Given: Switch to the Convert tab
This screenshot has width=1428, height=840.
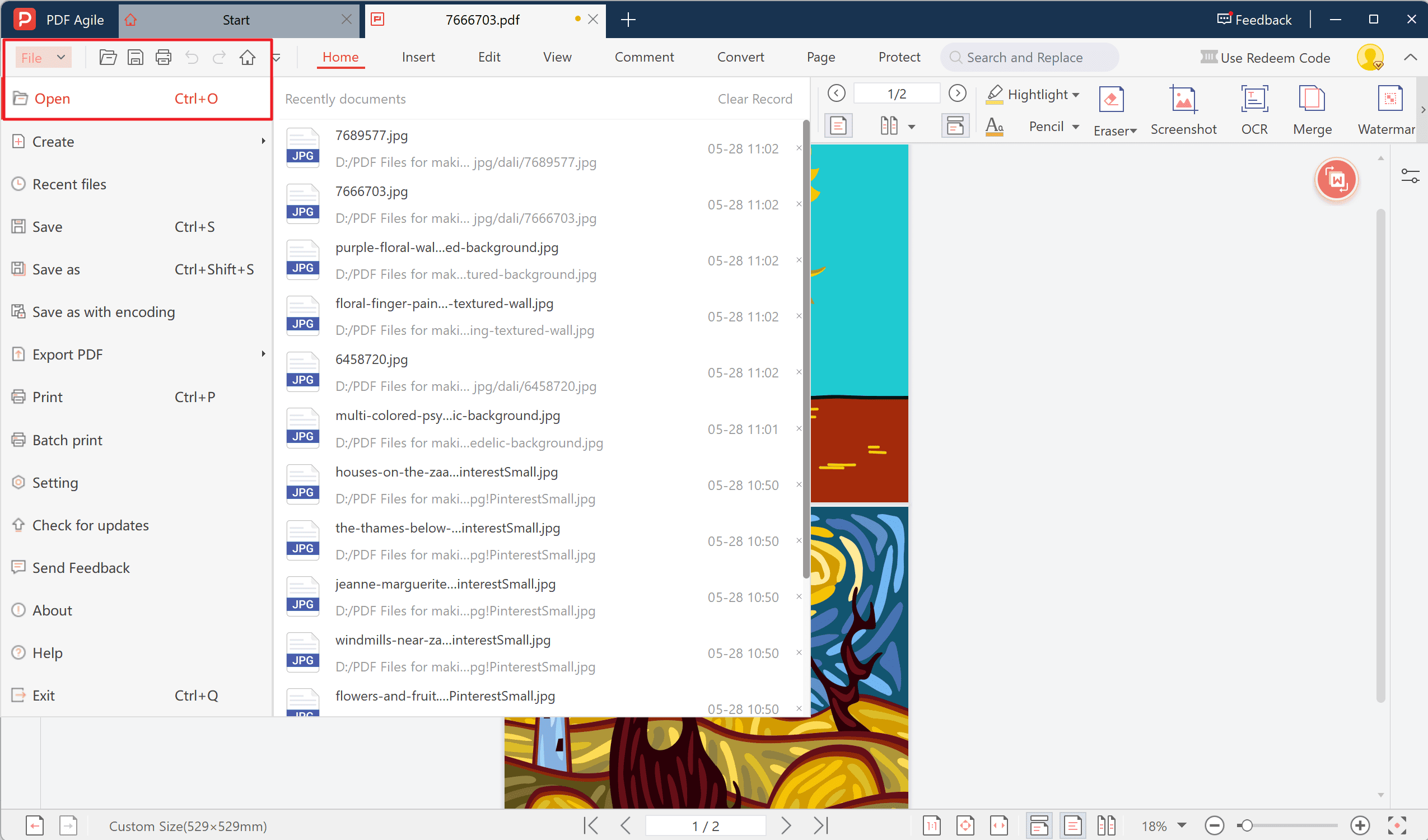Looking at the screenshot, I should (740, 57).
